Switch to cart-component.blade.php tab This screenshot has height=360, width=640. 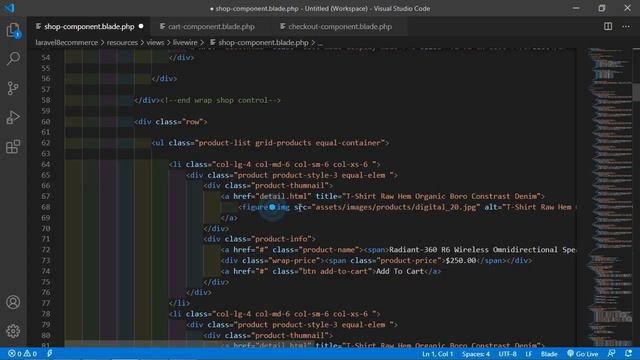(211, 27)
